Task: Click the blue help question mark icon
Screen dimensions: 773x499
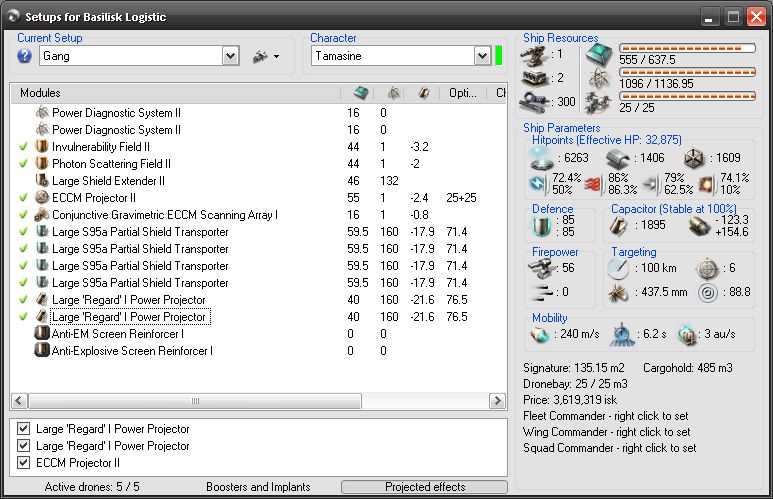Action: pos(24,56)
